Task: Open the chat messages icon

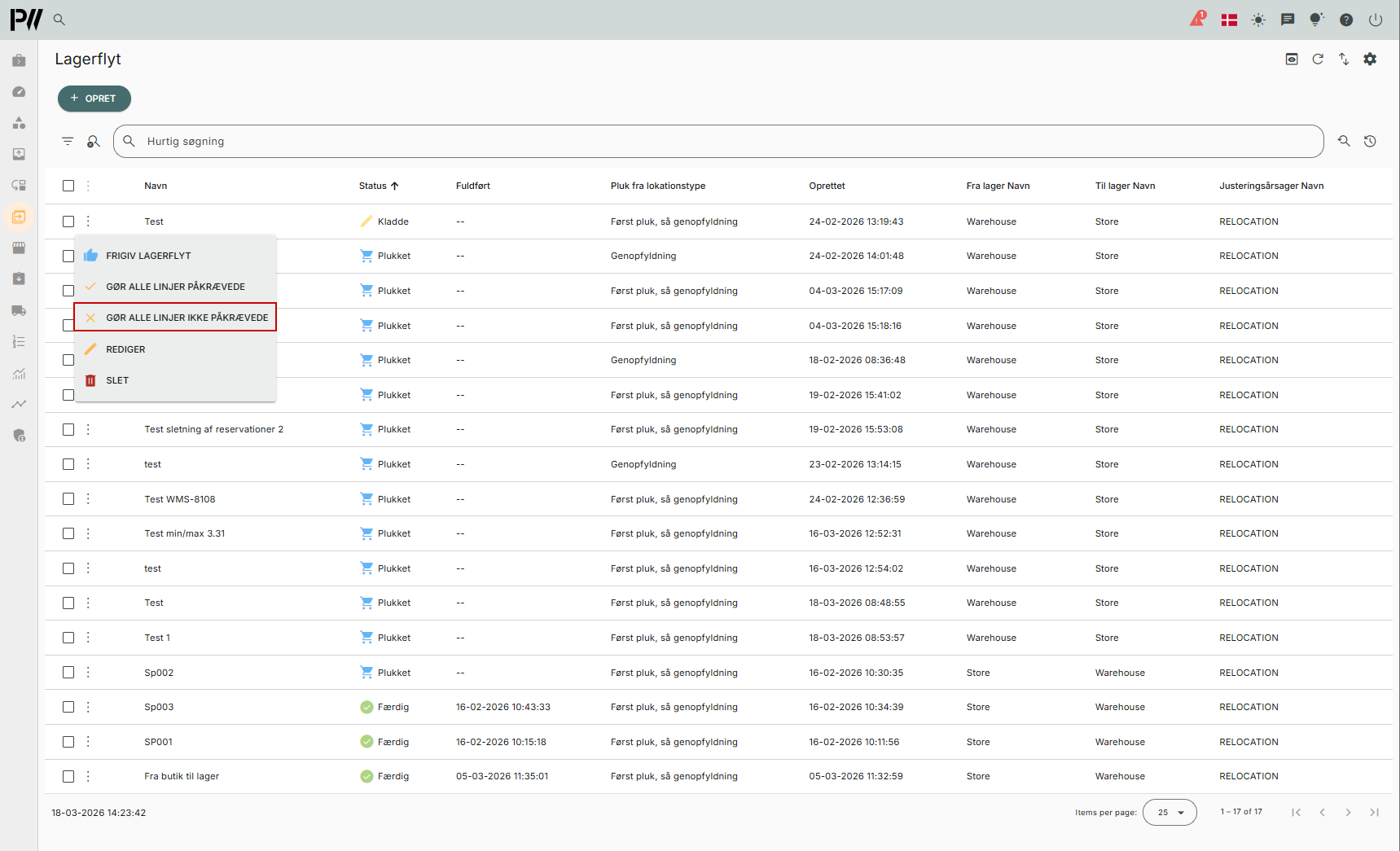Action: click(1288, 20)
